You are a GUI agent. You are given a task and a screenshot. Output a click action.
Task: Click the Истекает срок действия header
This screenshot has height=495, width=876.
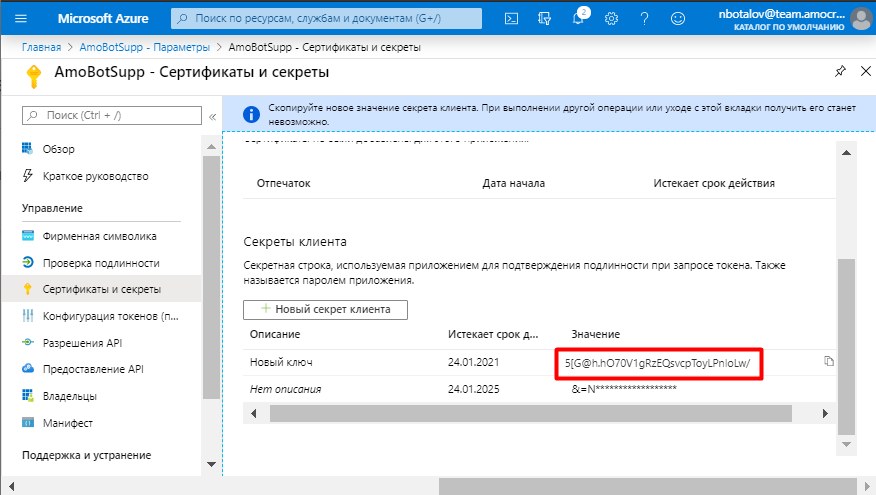714,183
